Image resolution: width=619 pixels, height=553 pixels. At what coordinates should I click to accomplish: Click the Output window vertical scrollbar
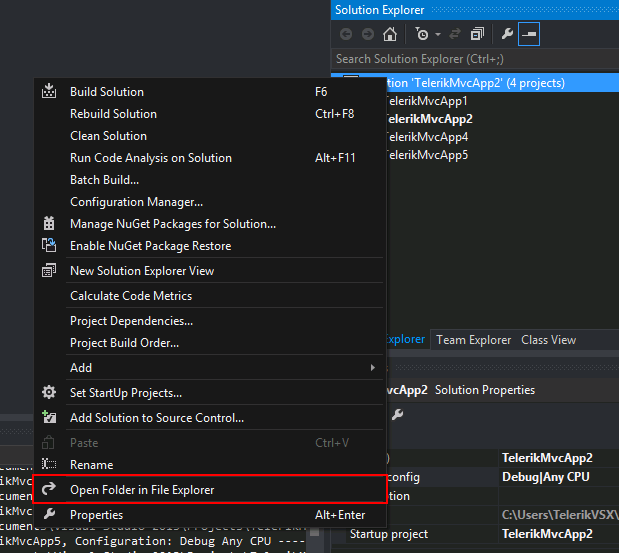coord(315,539)
